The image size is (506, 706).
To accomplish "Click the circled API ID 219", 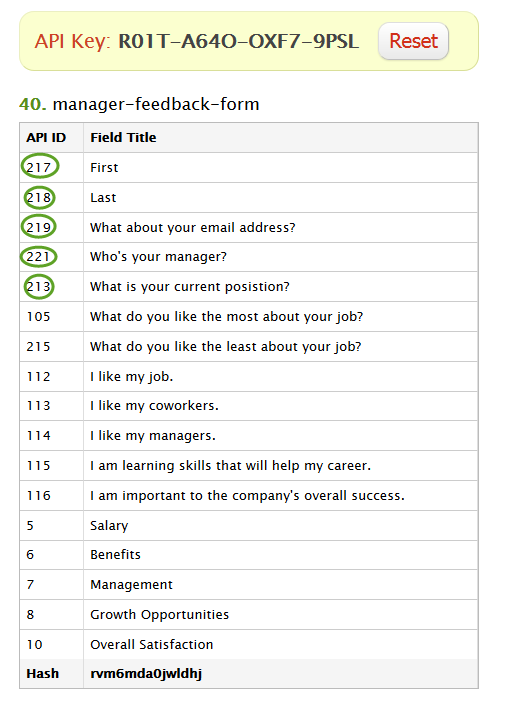I will pyautogui.click(x=39, y=227).
